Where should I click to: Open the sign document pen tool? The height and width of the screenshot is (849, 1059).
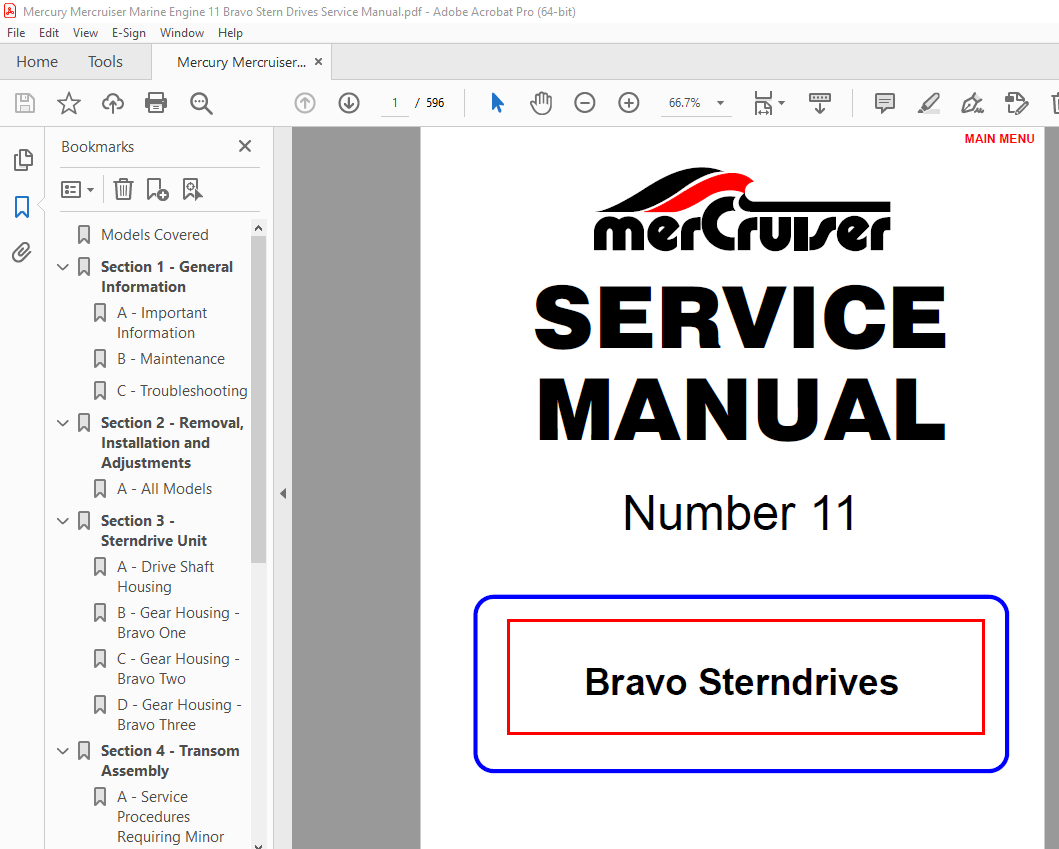click(x=973, y=103)
